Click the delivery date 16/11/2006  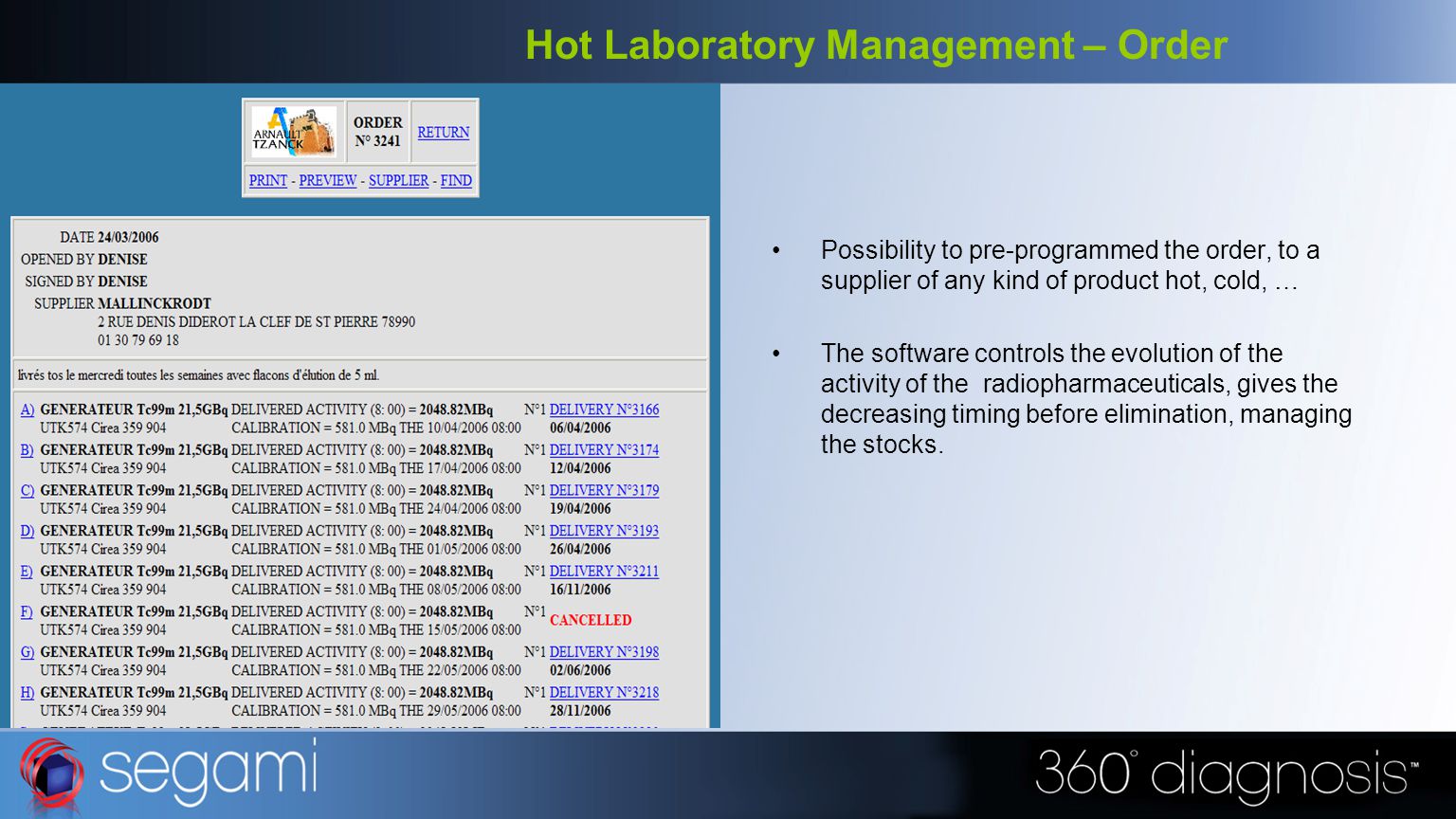[580, 590]
